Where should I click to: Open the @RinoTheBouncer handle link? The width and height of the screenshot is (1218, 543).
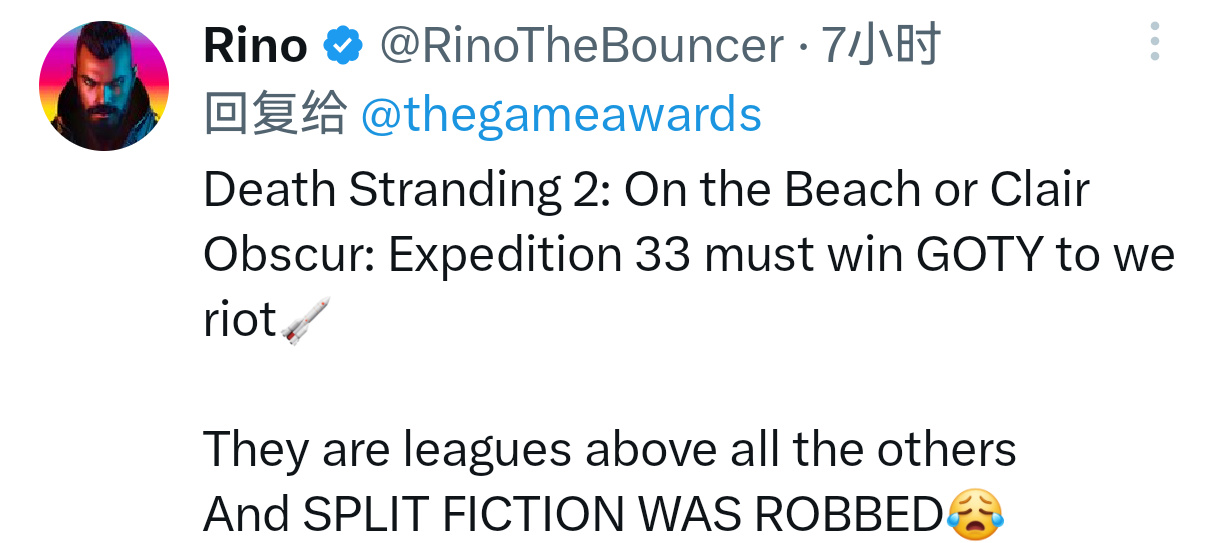pyautogui.click(x=580, y=45)
